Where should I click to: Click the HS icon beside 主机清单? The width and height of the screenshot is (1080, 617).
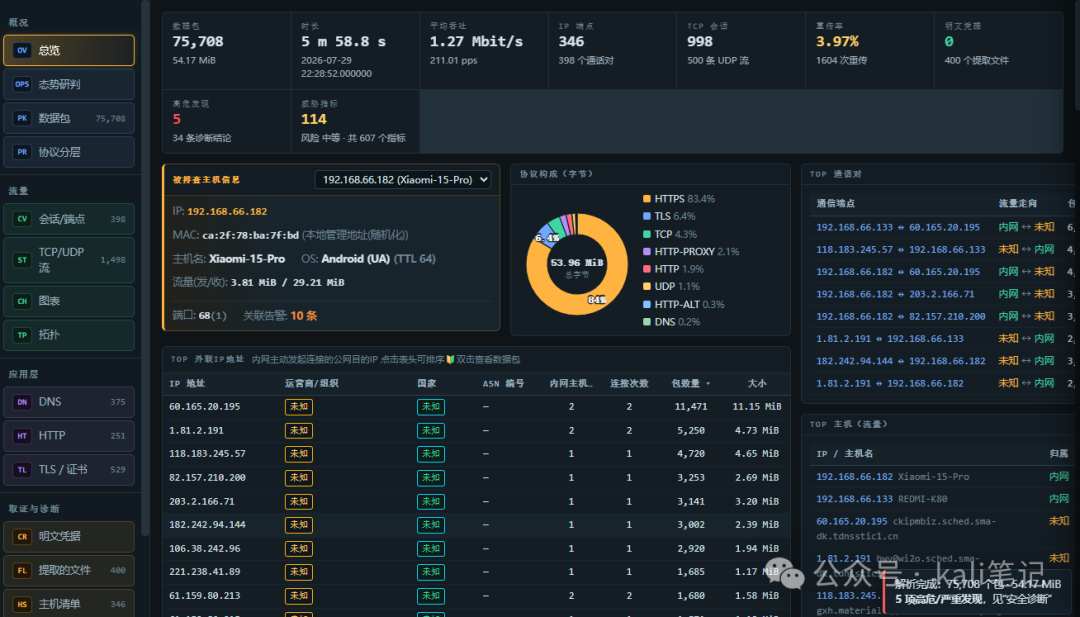pyautogui.click(x=22, y=604)
